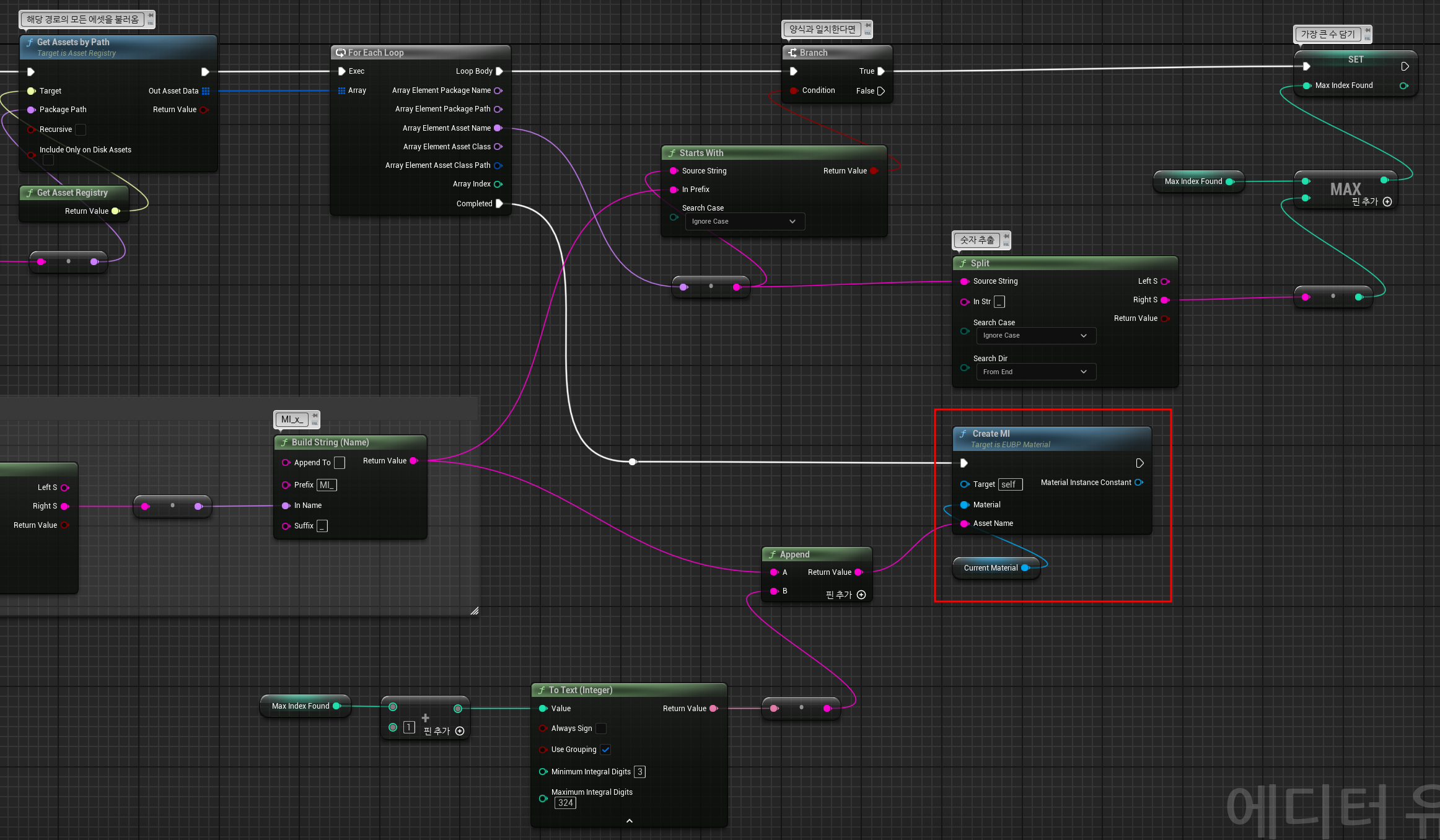Click the Loop Body execution pin
Viewport: 1440px width, 840px height.
click(x=499, y=71)
